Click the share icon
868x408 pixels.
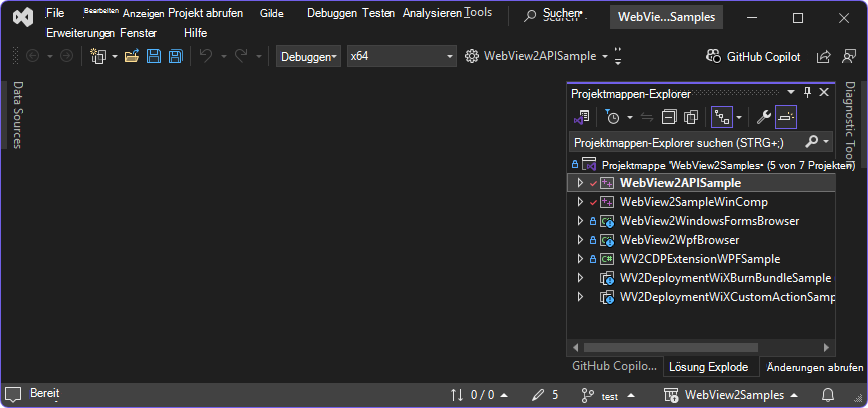(824, 56)
